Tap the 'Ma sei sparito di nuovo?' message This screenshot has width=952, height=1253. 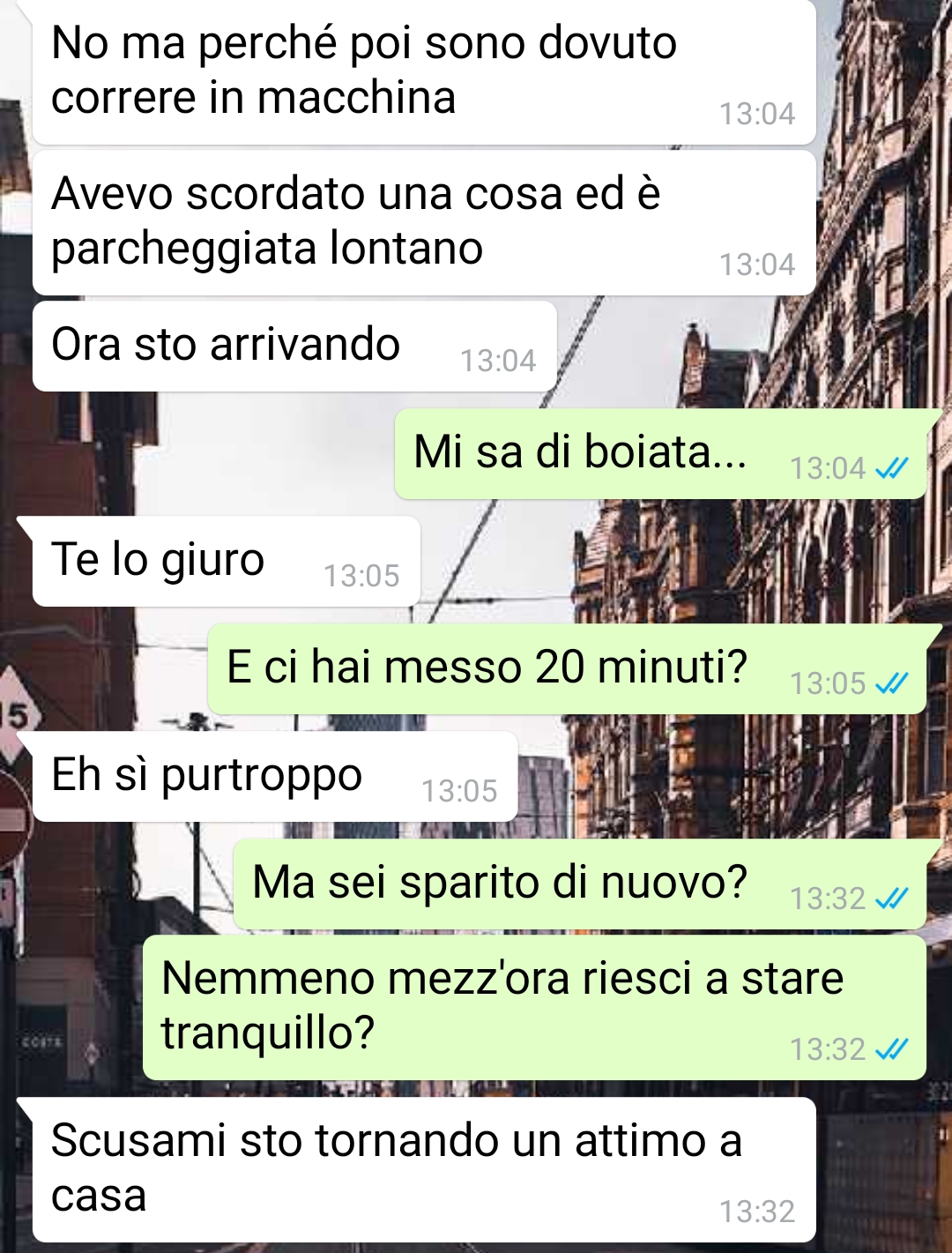[x=579, y=884]
